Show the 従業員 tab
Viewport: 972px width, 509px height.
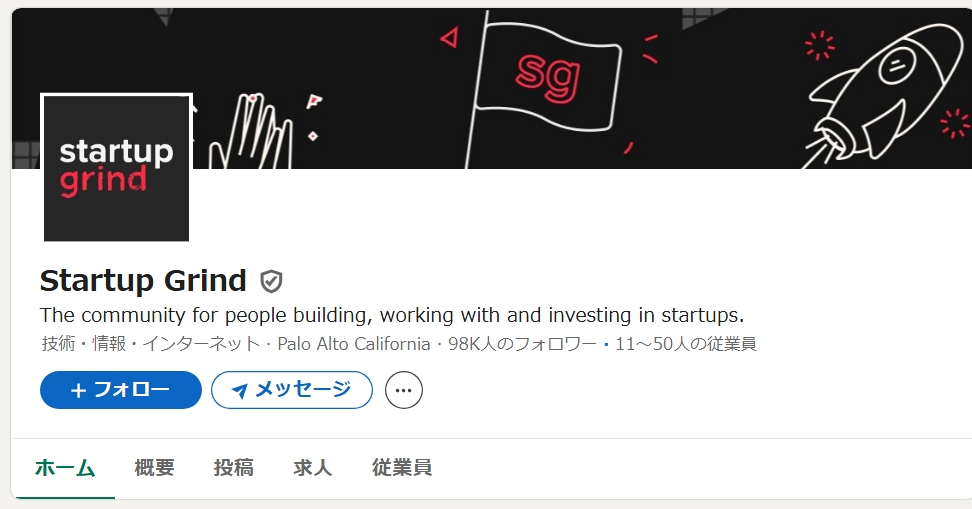[402, 468]
